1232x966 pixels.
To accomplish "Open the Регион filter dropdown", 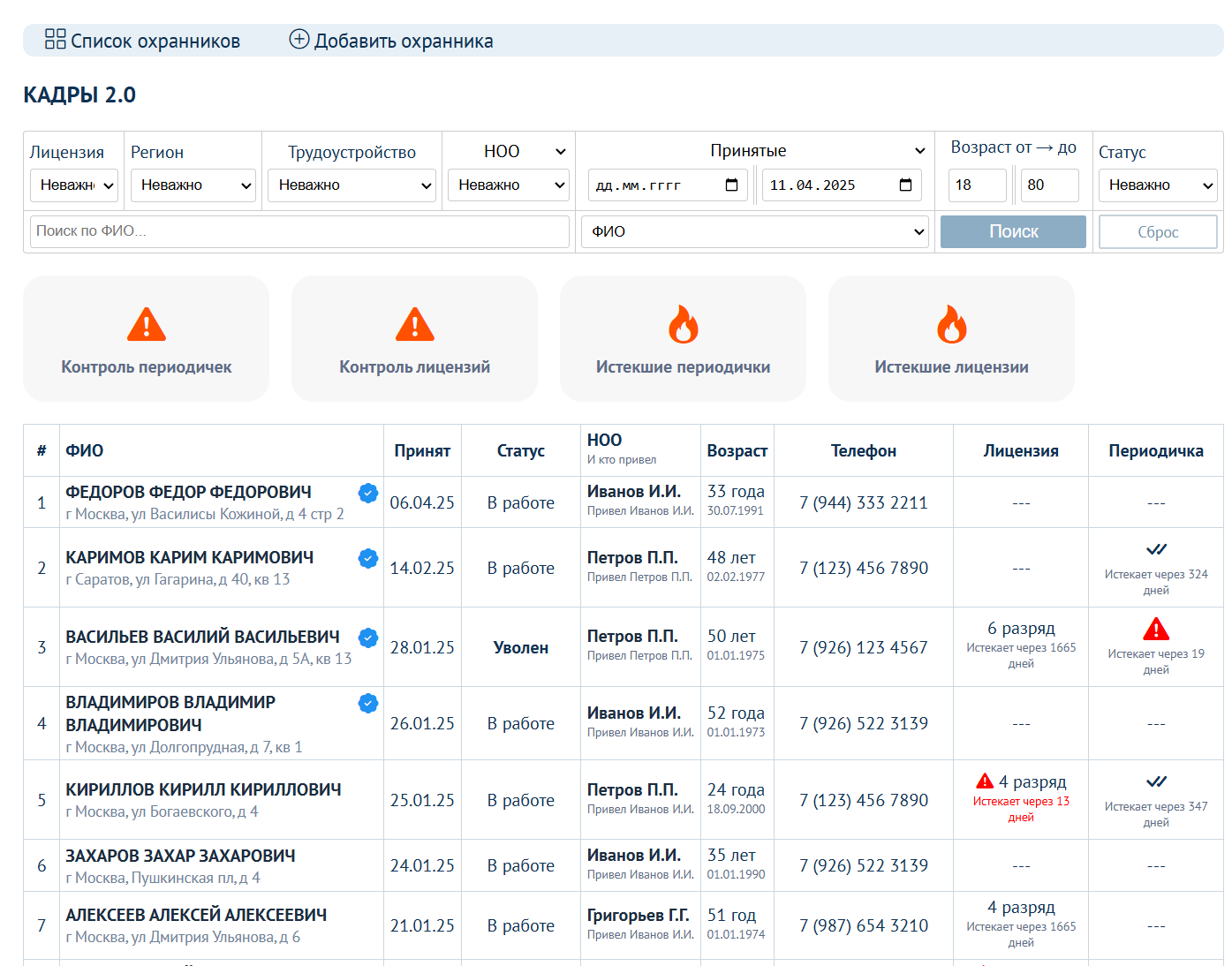I will (x=193, y=185).
